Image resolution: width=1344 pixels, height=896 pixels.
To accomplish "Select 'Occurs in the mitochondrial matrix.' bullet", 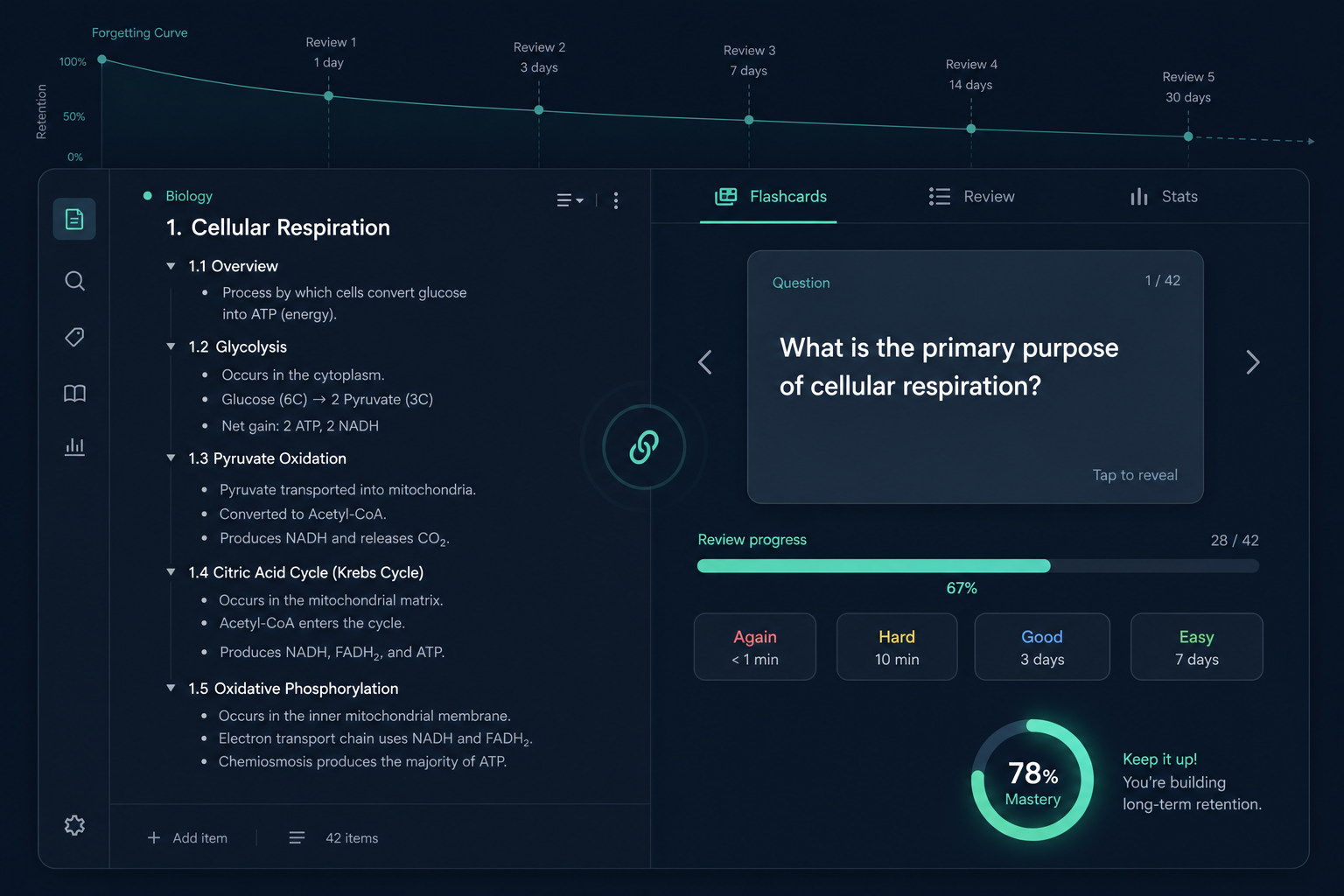I will coord(331,600).
